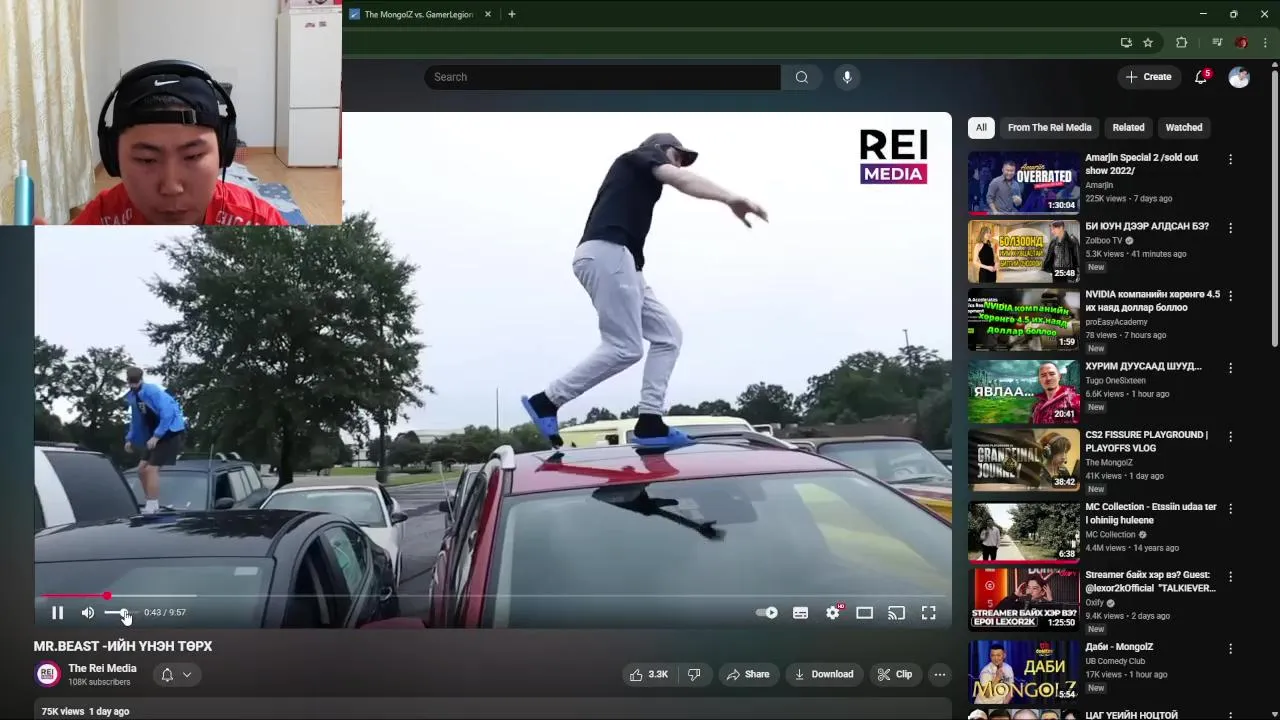Select the Watched filter chip
The image size is (1280, 720).
click(x=1184, y=127)
